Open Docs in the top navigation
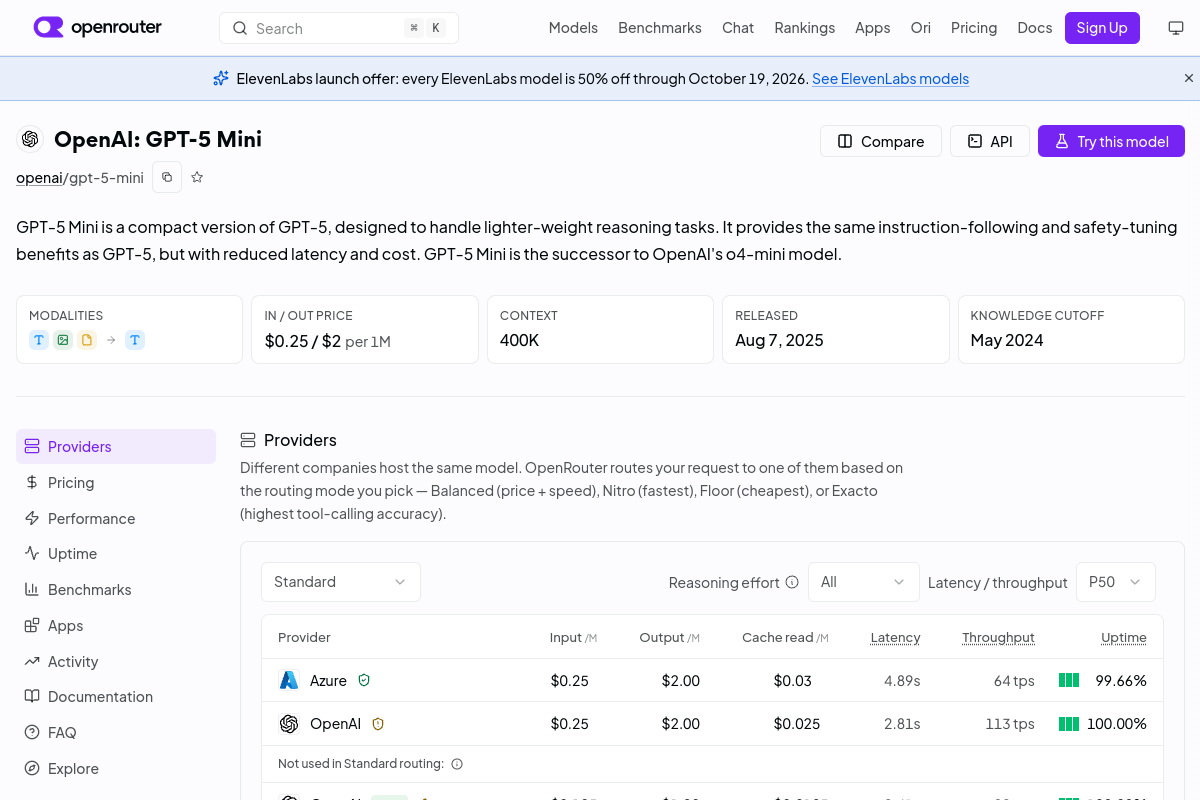1200x800 pixels. [1035, 28]
